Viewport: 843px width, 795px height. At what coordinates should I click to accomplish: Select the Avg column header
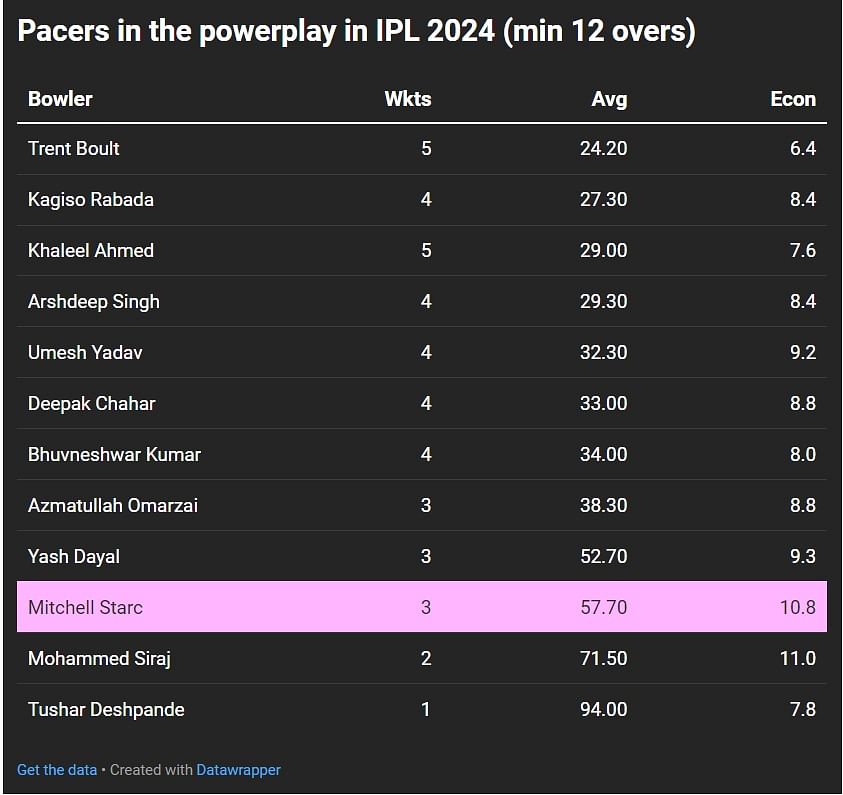click(609, 99)
